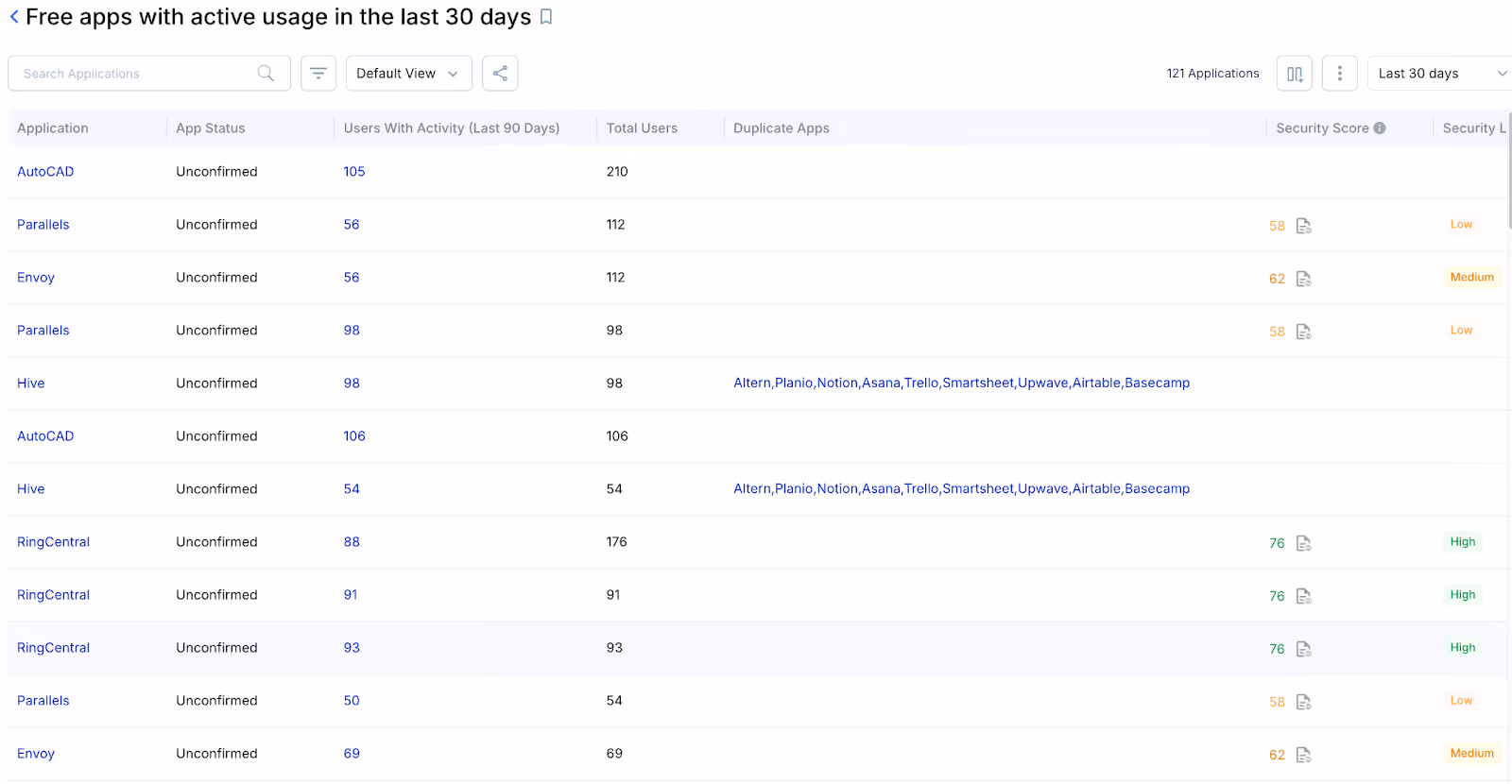Open security report icon for RingCentral with 91 users
The image size is (1512, 784).
(x=1304, y=596)
